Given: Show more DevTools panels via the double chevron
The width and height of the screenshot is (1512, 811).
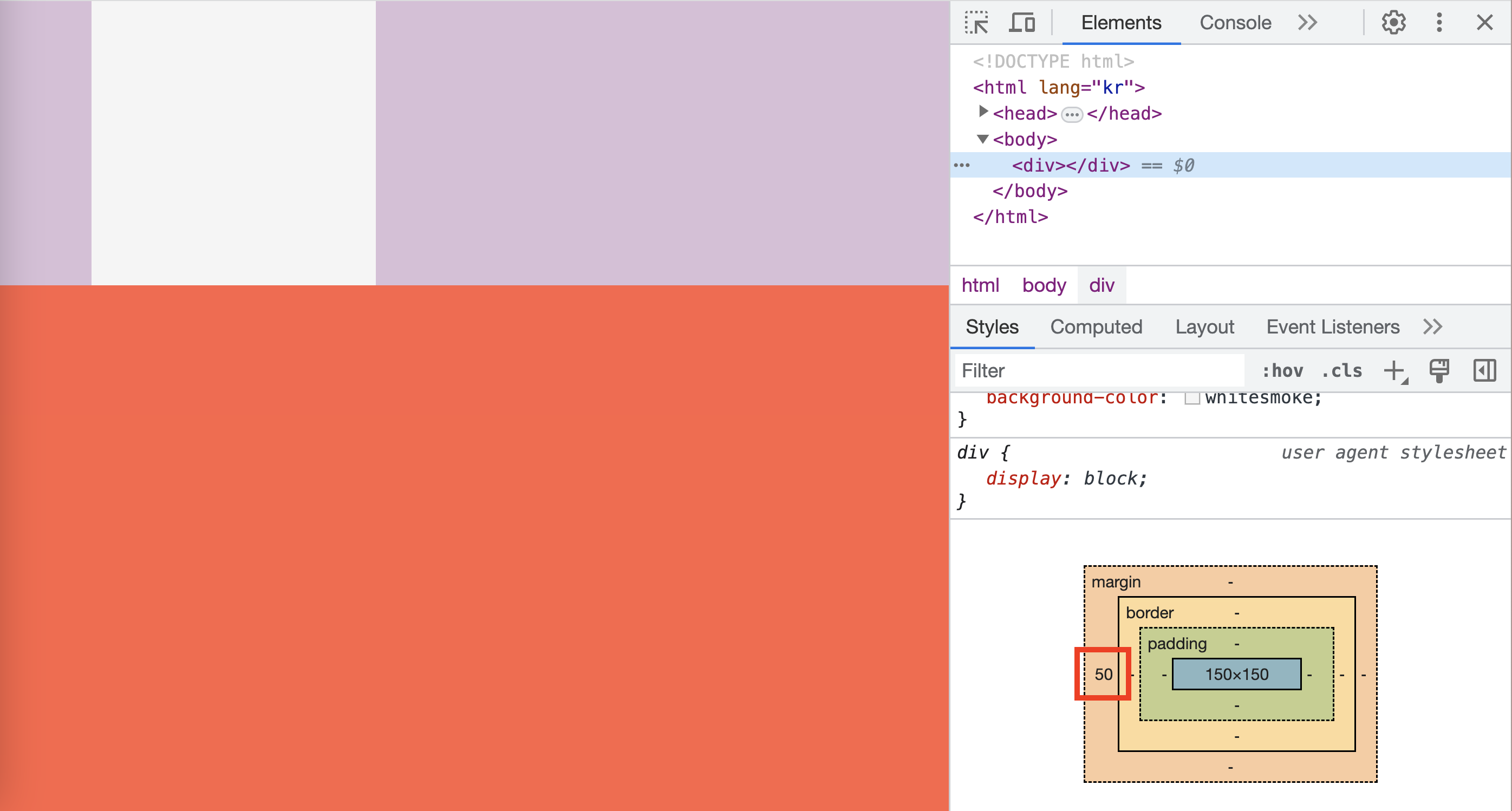Looking at the screenshot, I should point(1307,23).
